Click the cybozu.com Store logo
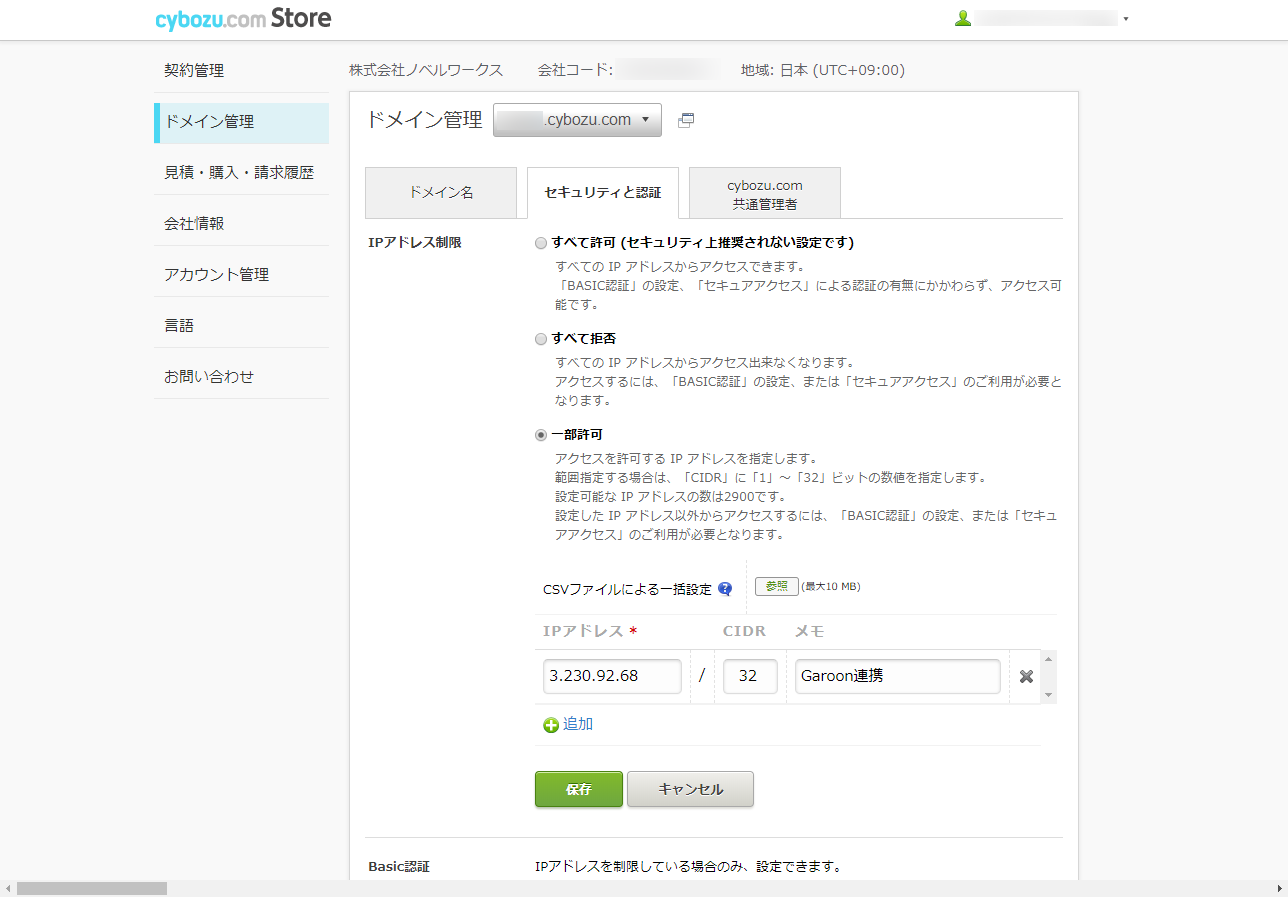Viewport: 1288px width, 897px height. [243, 19]
